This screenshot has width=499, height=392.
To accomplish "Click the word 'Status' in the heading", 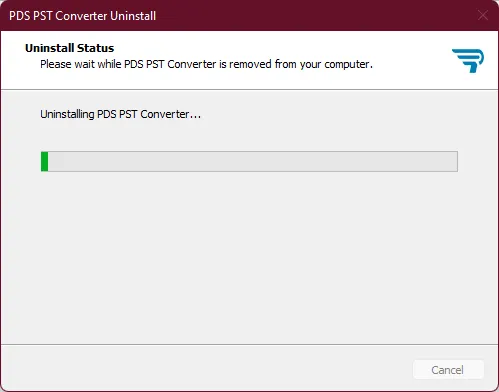I will pyautogui.click(x=96, y=48).
